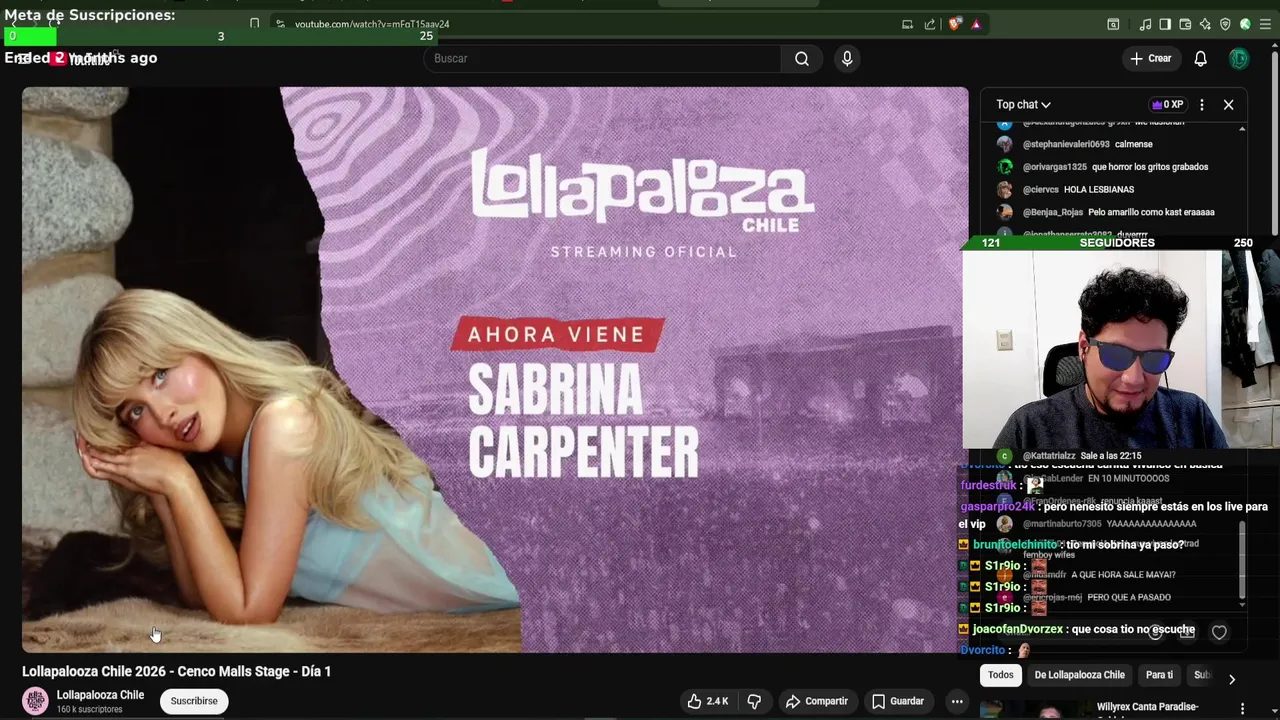Open the Leo AI sparkle icon

tap(1205, 24)
